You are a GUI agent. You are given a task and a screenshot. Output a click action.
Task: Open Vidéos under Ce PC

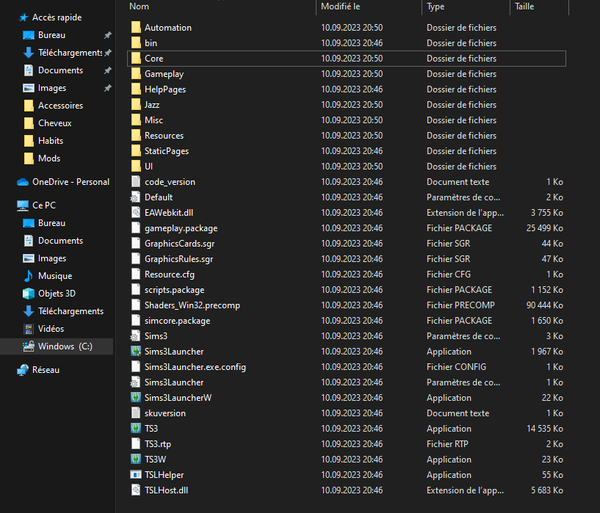tap(51, 329)
